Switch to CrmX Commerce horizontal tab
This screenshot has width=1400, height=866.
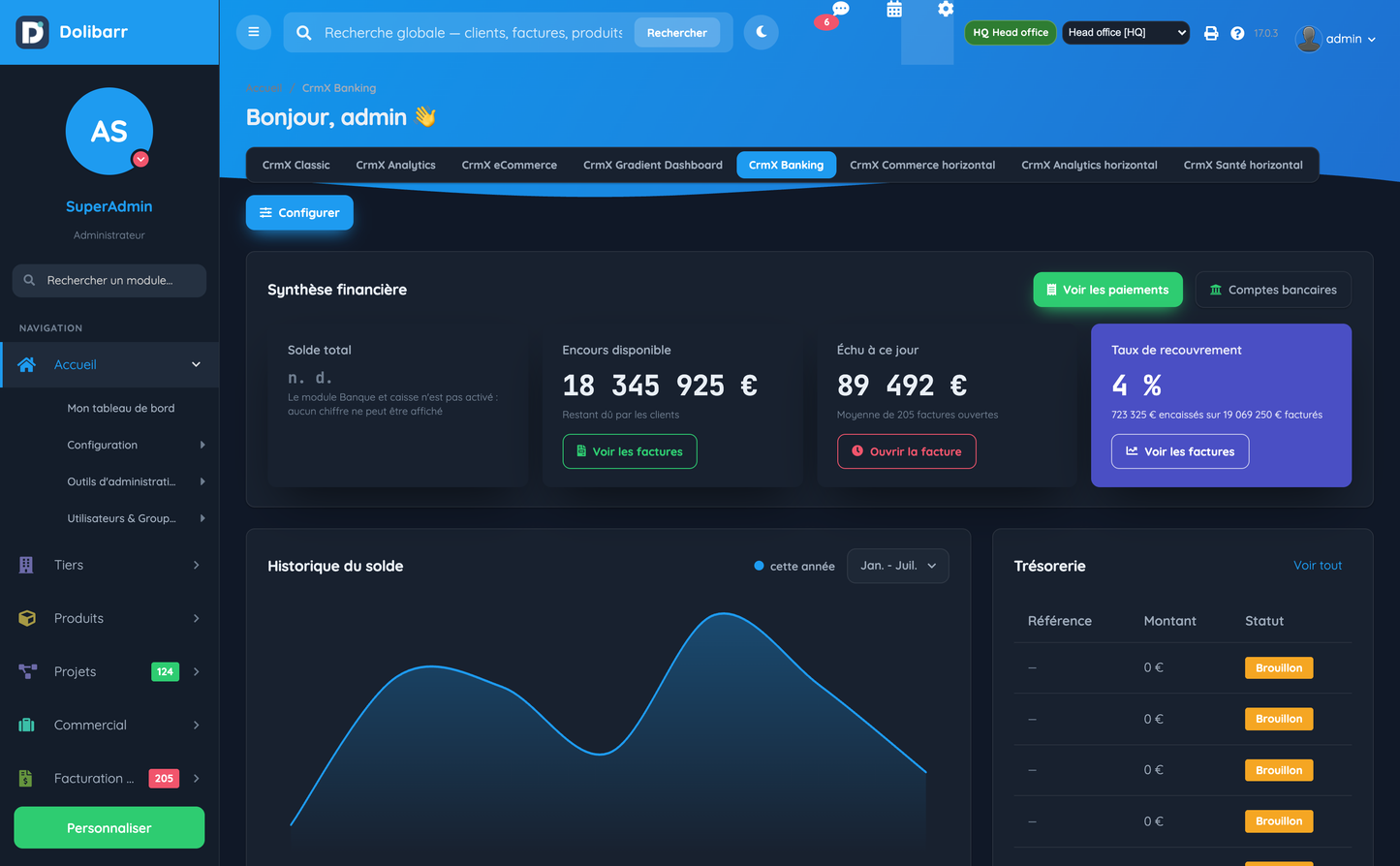pos(922,165)
